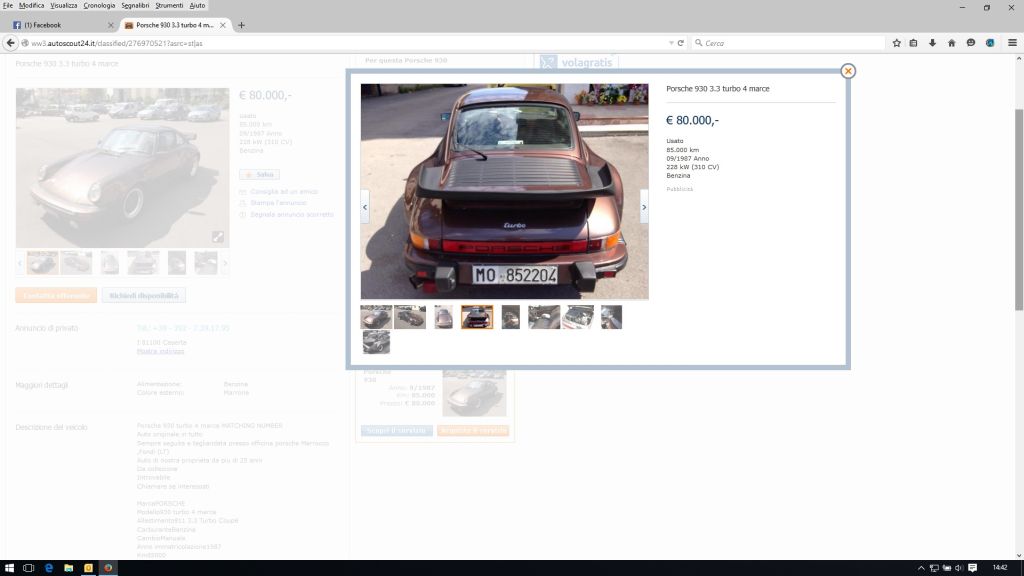Screen dimensions: 1024x576
Task: Show the next photo in the gallery
Action: tap(644, 207)
